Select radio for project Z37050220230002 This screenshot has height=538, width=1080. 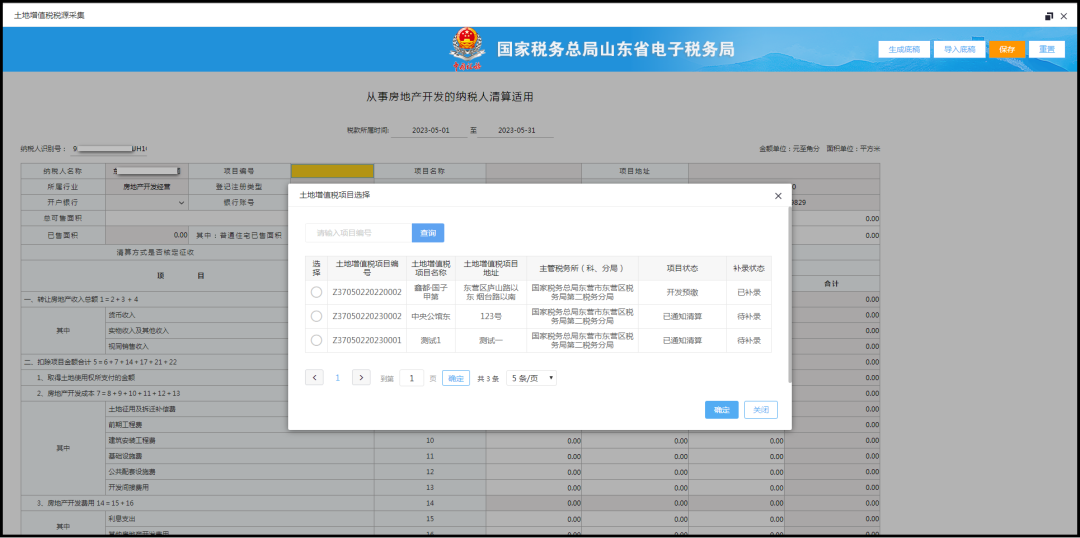(x=316, y=316)
